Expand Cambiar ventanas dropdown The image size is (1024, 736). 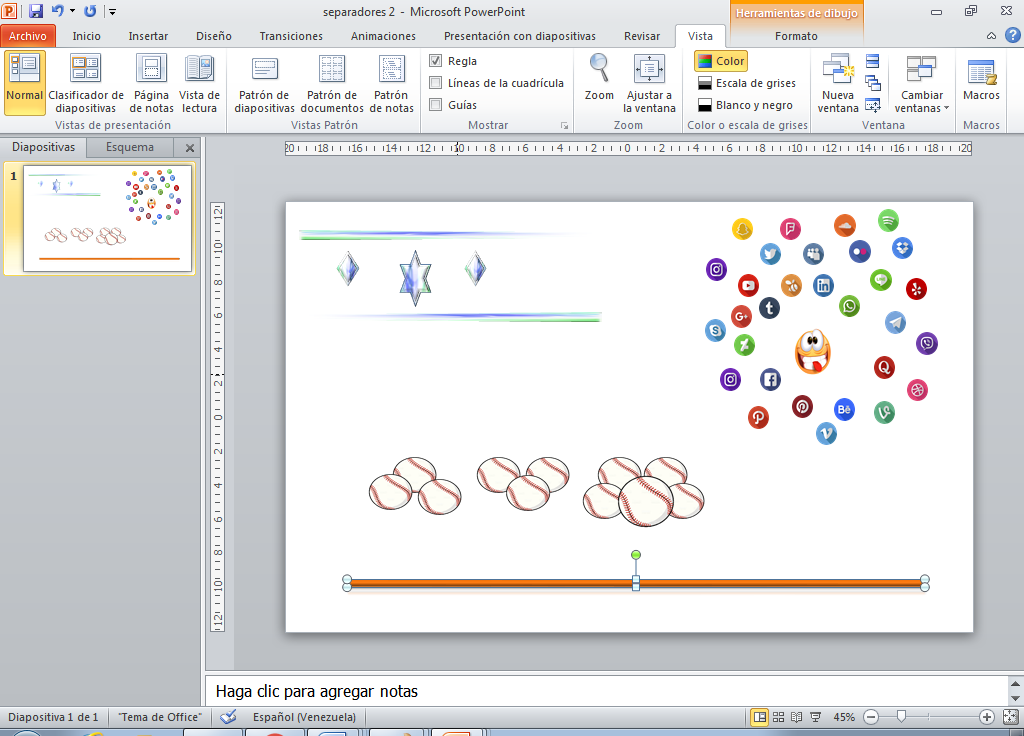click(x=921, y=83)
